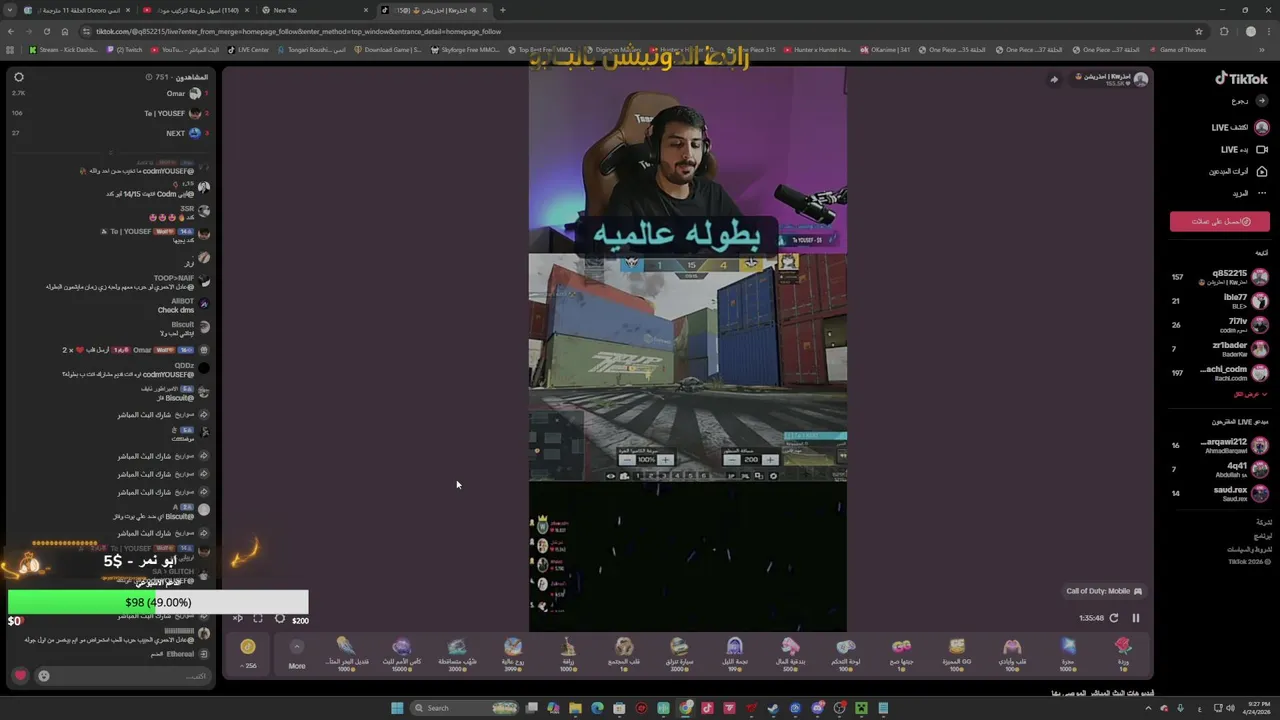The height and width of the screenshot is (720, 1280).
Task: Reload the page in the browser
Action: 47,31
